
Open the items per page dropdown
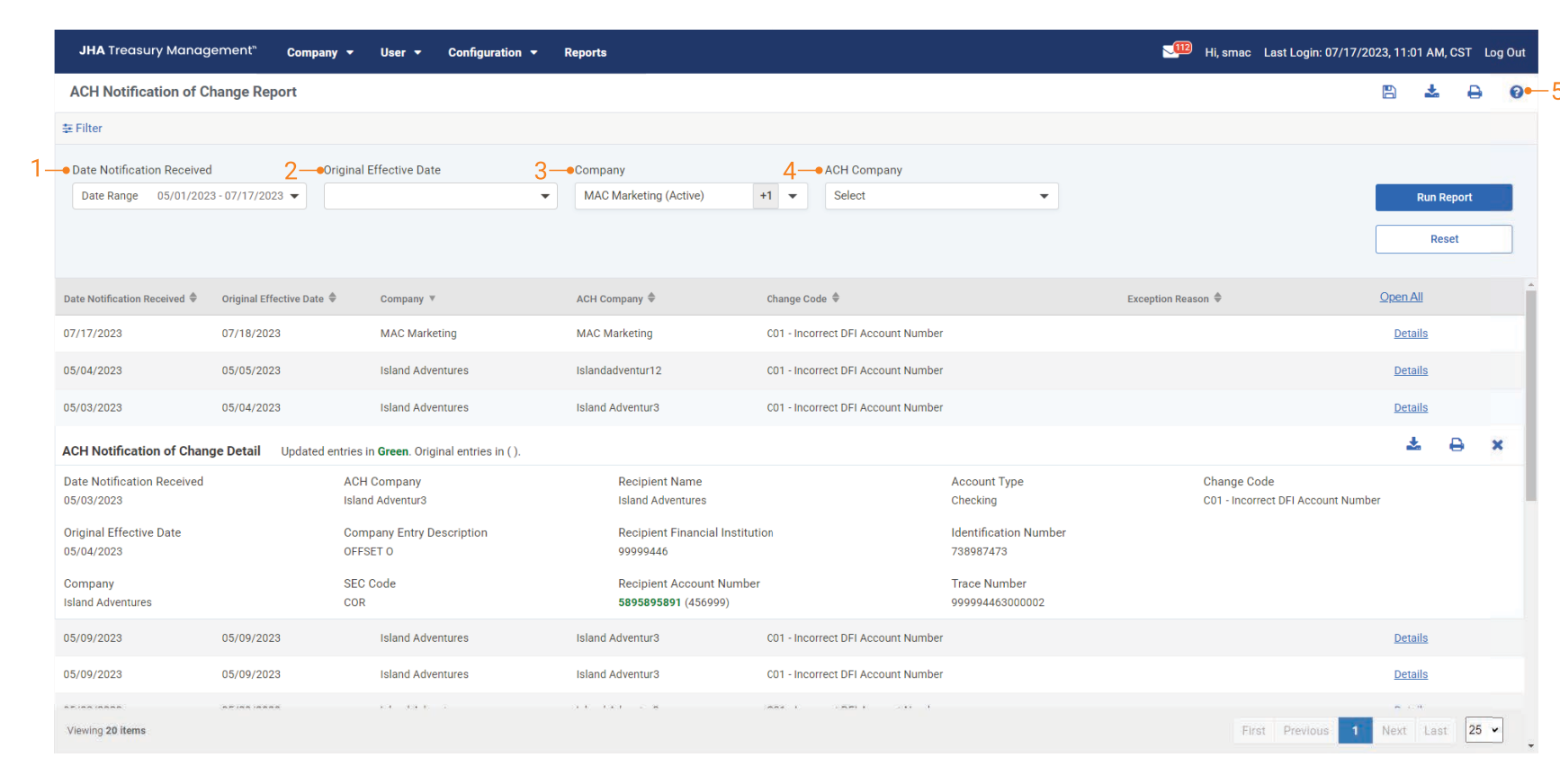pyautogui.click(x=1484, y=730)
